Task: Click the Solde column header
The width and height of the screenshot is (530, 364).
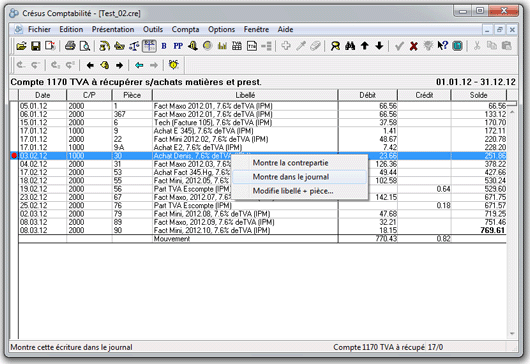Action: tap(479, 95)
